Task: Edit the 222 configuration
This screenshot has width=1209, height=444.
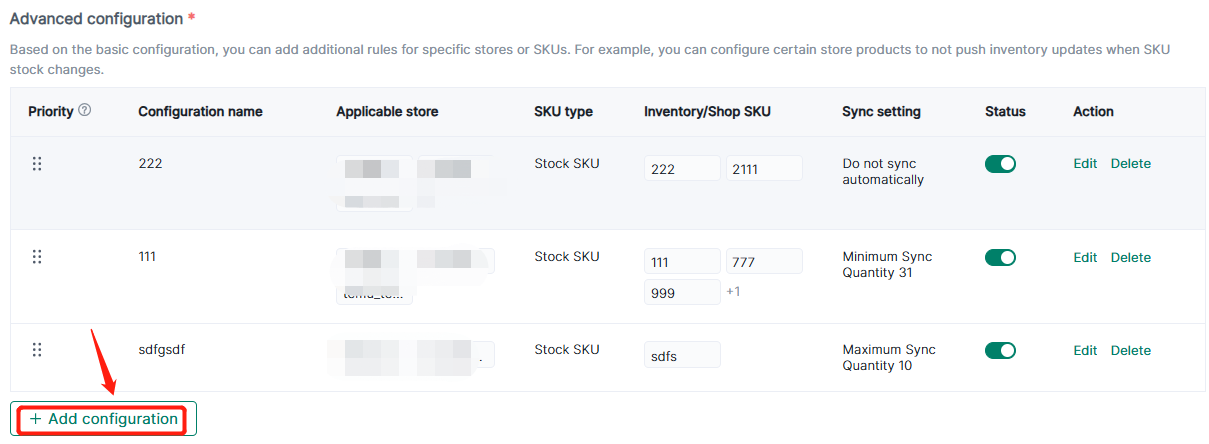Action: (1085, 164)
